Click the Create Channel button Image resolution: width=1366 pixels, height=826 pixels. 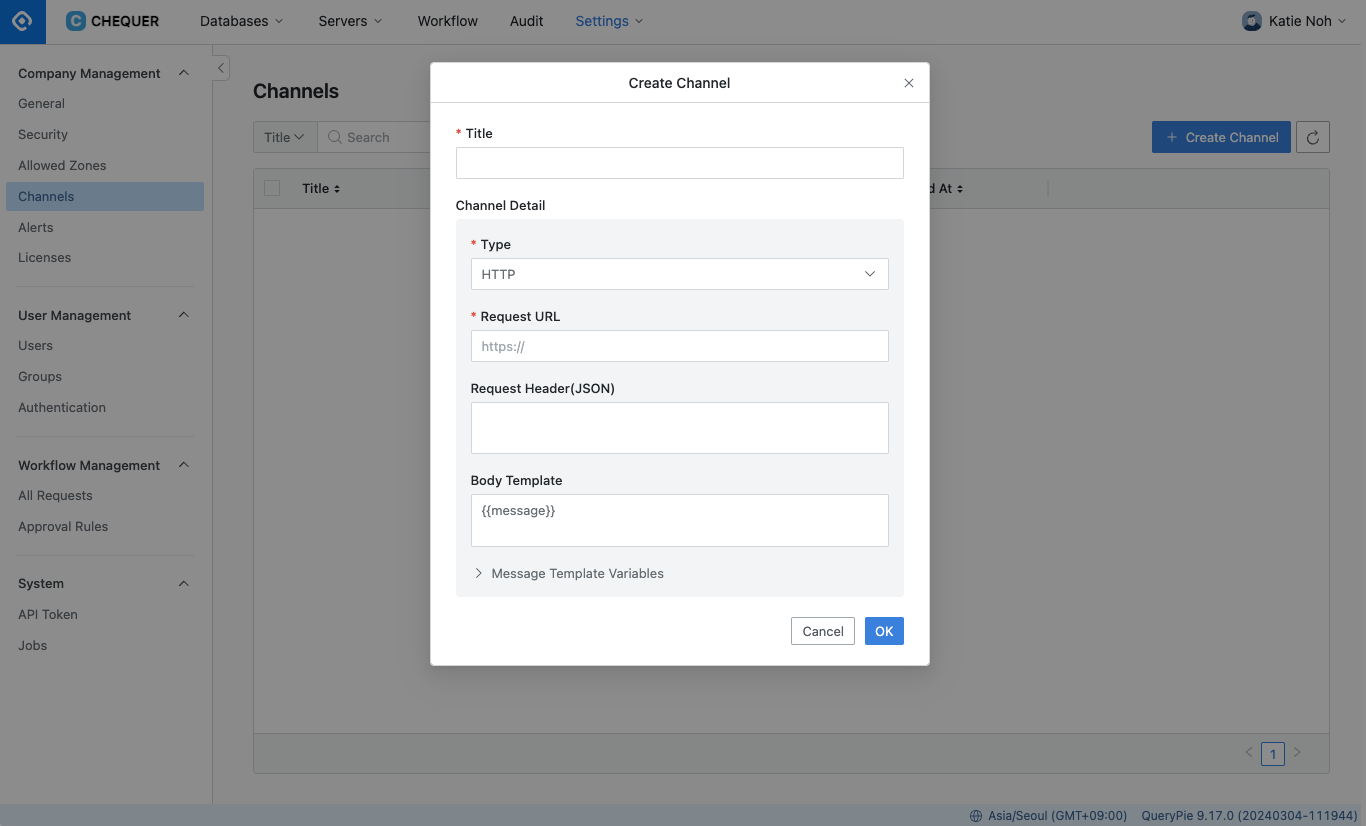1221,137
